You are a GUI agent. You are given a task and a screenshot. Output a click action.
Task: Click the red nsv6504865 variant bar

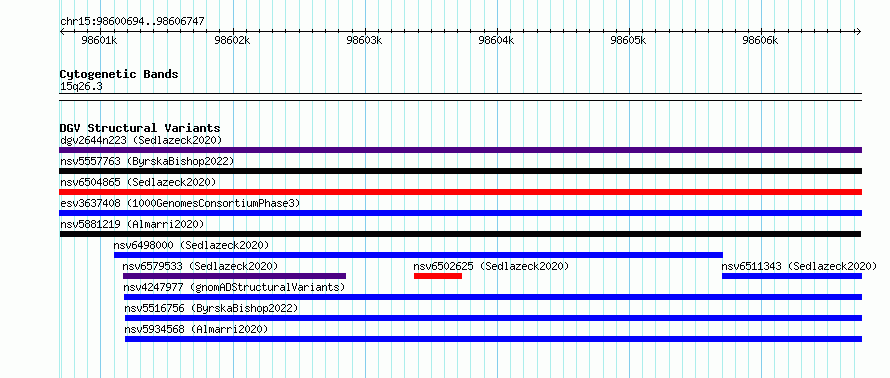click(460, 192)
